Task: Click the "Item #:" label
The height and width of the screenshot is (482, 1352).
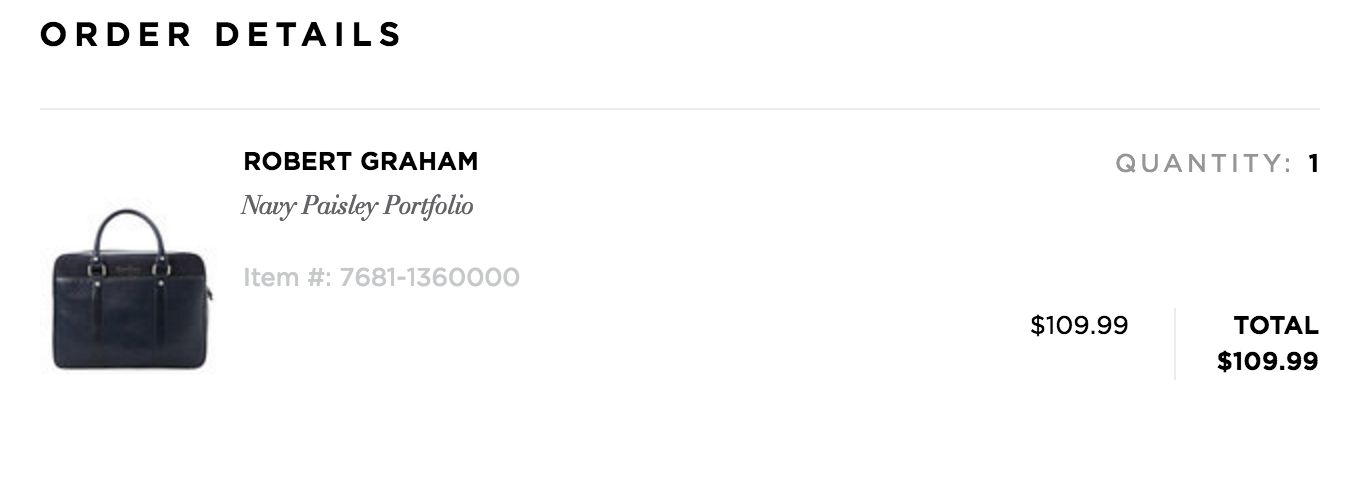Action: [287, 277]
